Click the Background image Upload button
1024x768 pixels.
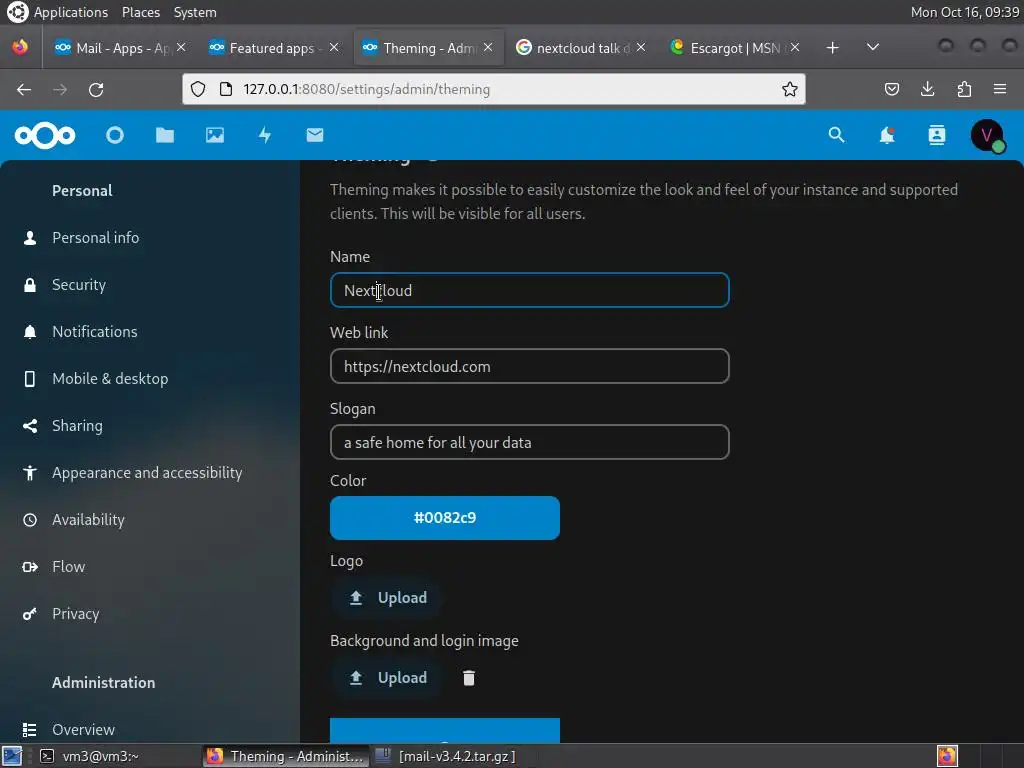point(387,678)
